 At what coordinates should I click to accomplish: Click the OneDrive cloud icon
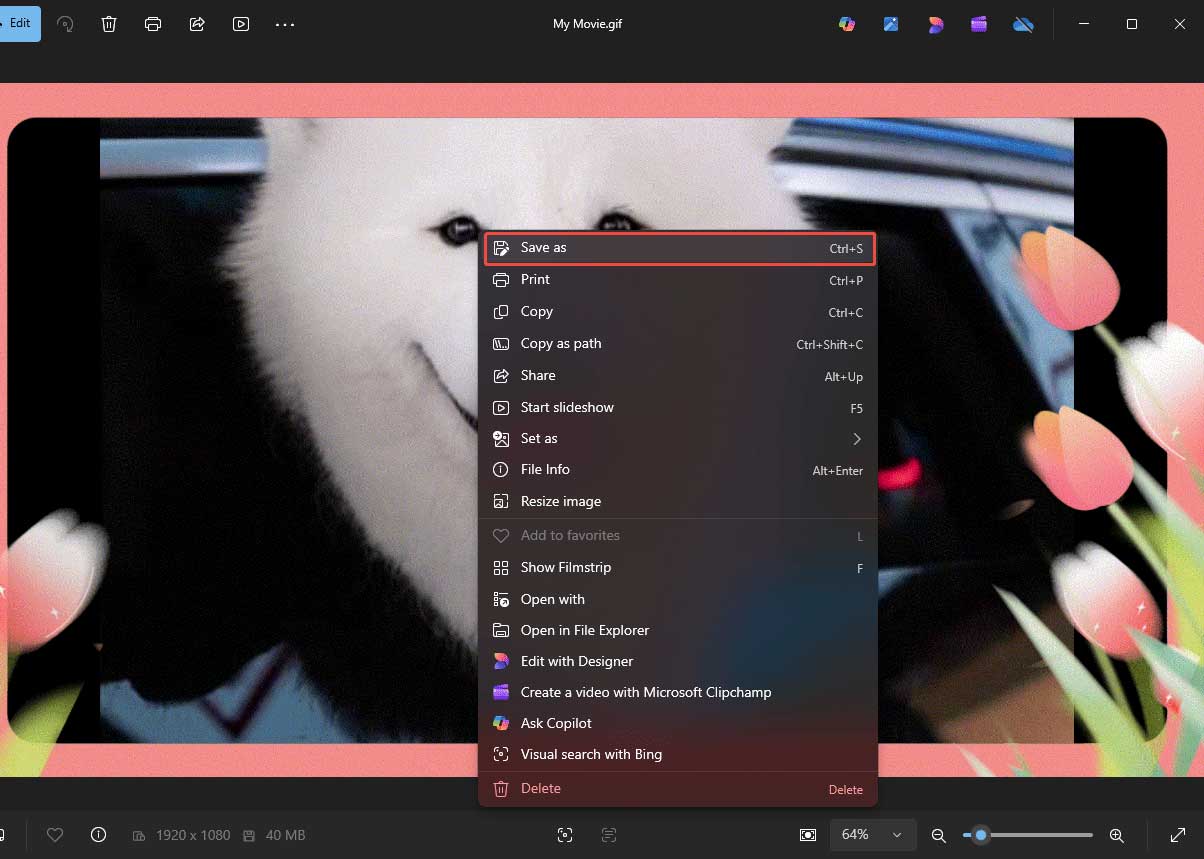[1023, 24]
